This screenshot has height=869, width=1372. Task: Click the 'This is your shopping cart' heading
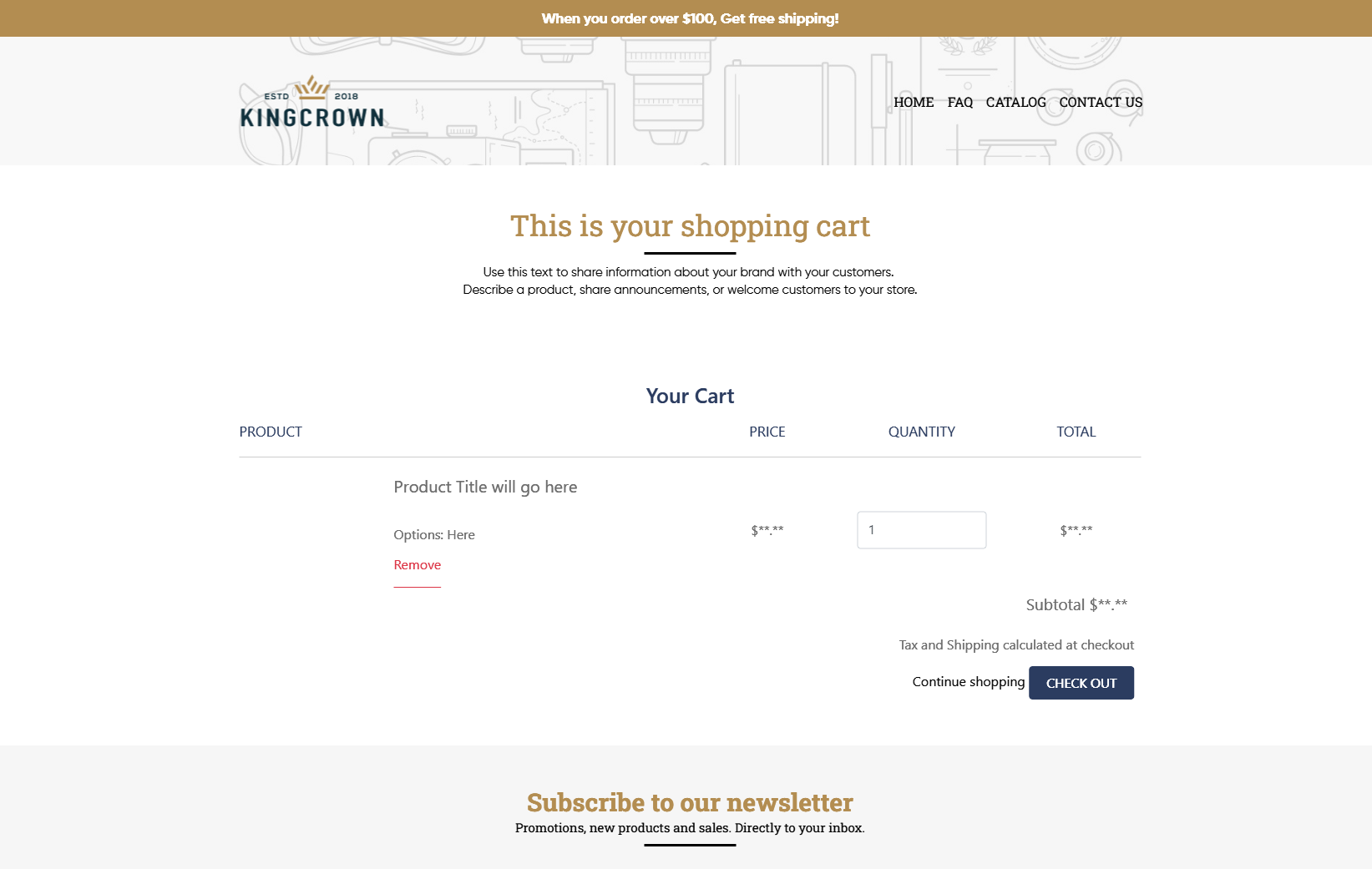pos(690,226)
